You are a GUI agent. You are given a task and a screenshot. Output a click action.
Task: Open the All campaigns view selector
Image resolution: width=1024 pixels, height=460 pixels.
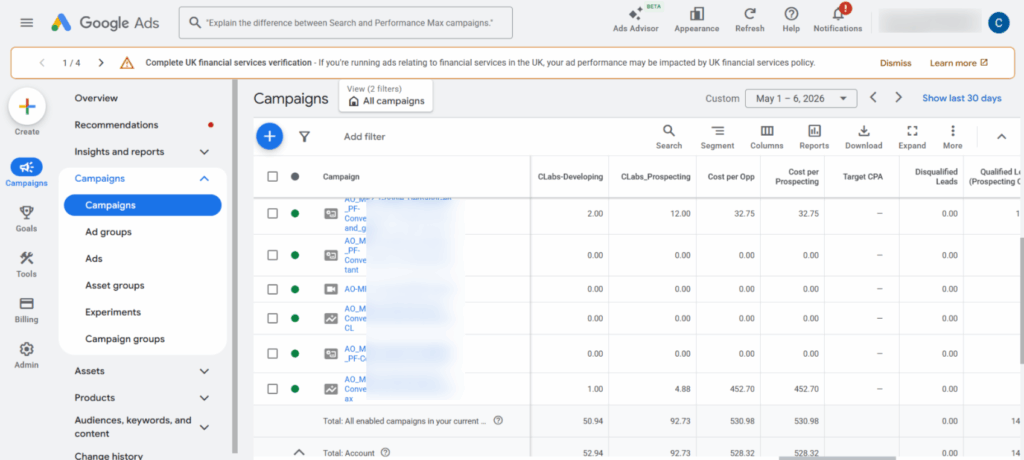point(386,95)
